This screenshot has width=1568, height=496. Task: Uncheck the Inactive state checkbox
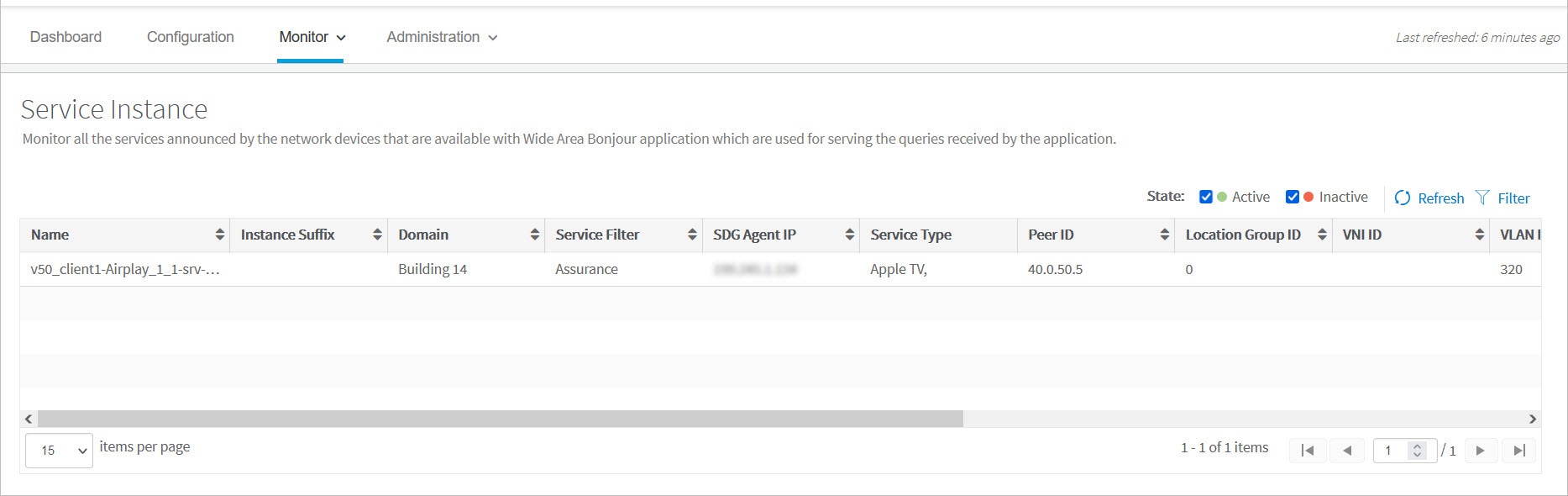1293,197
